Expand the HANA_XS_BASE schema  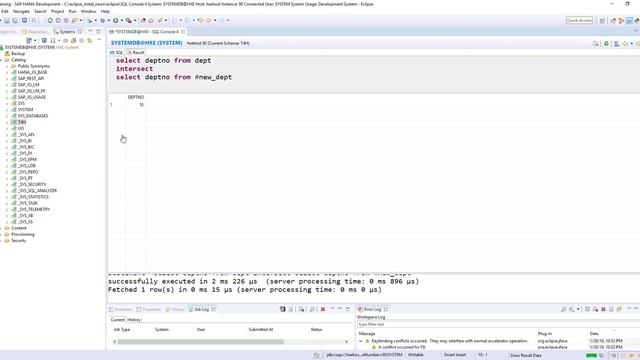click(x=7, y=72)
